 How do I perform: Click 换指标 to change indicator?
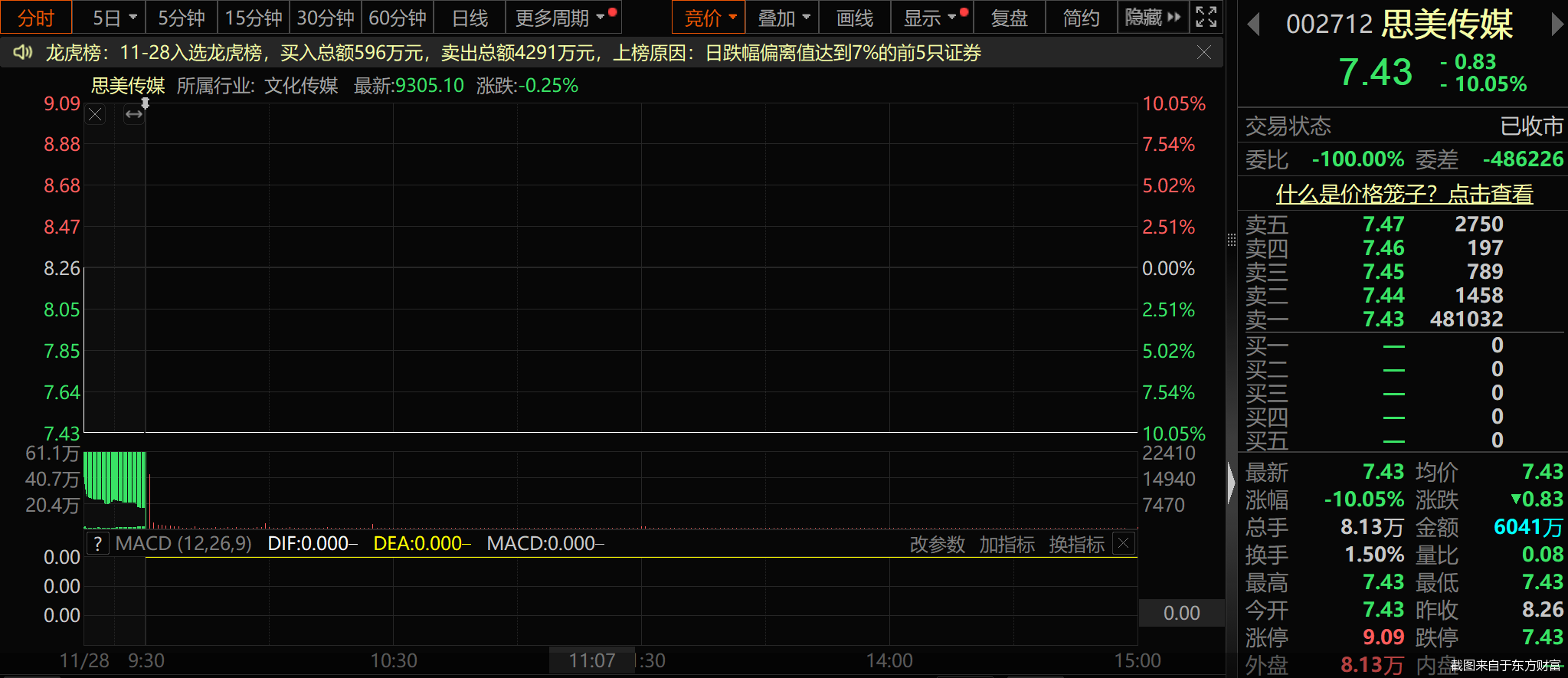[1077, 544]
